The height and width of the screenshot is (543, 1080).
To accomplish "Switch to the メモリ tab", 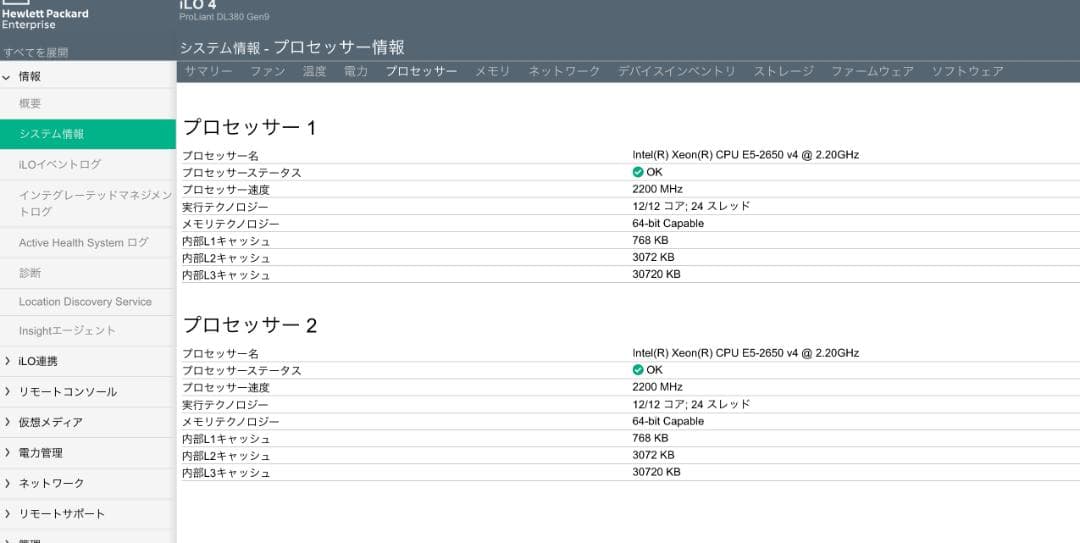I will 492,71.
